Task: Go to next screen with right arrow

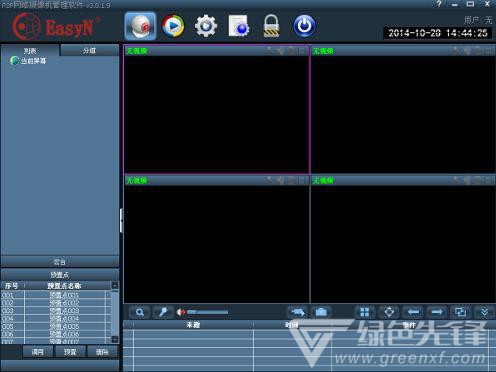Action: point(437,312)
